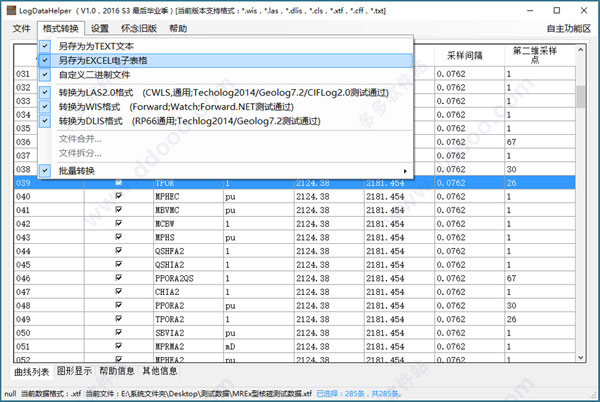The image size is (600, 402).
Task: Maximize the LogDataHelper window
Action: (x=557, y=11)
